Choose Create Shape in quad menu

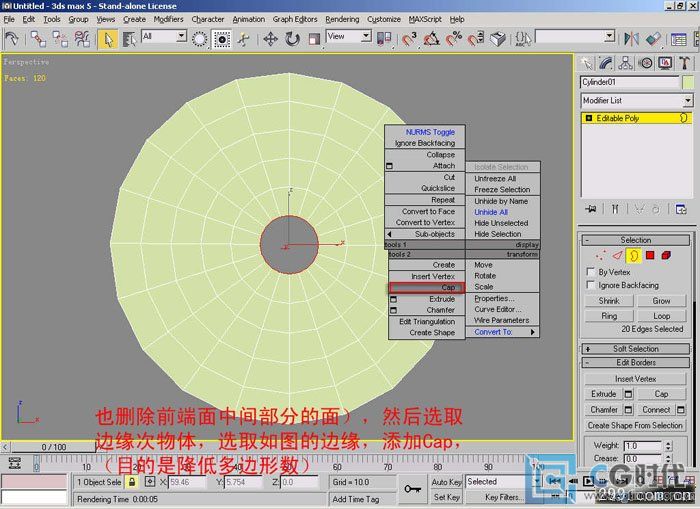coord(427,333)
